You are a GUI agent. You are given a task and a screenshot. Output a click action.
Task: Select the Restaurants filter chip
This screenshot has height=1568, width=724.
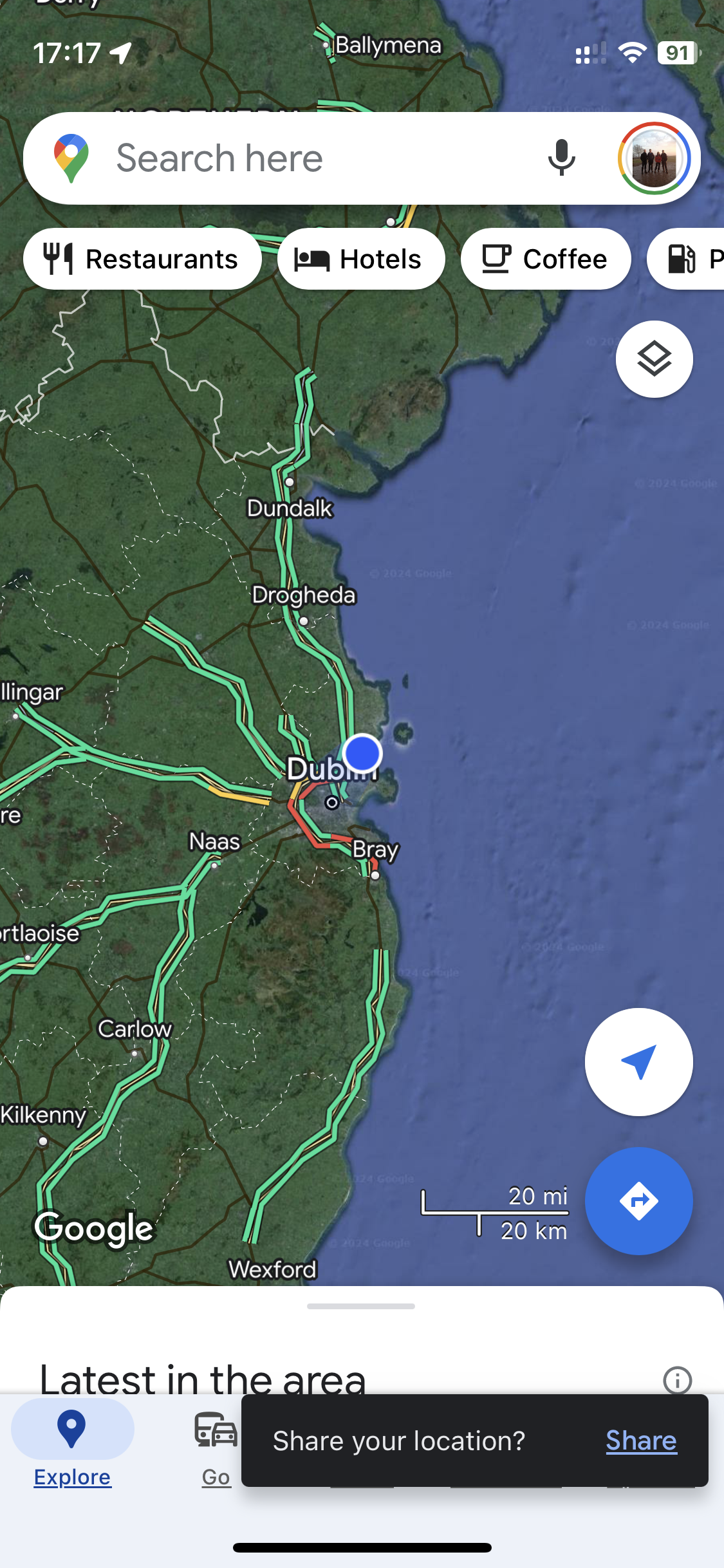point(142,259)
